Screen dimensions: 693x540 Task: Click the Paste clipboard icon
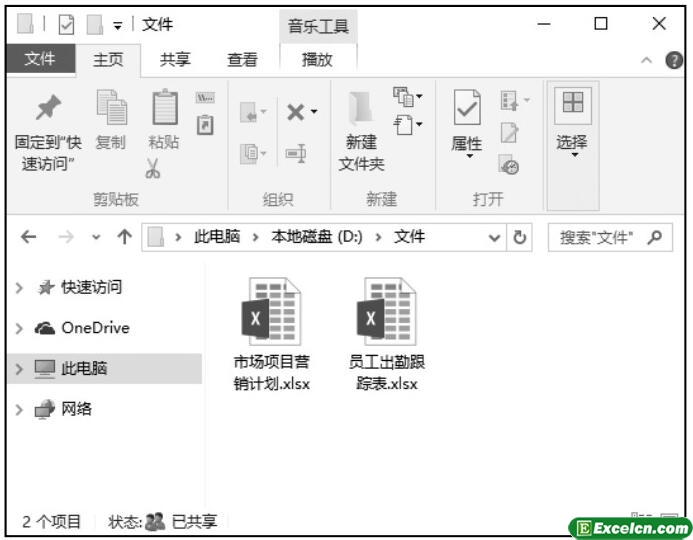165,107
